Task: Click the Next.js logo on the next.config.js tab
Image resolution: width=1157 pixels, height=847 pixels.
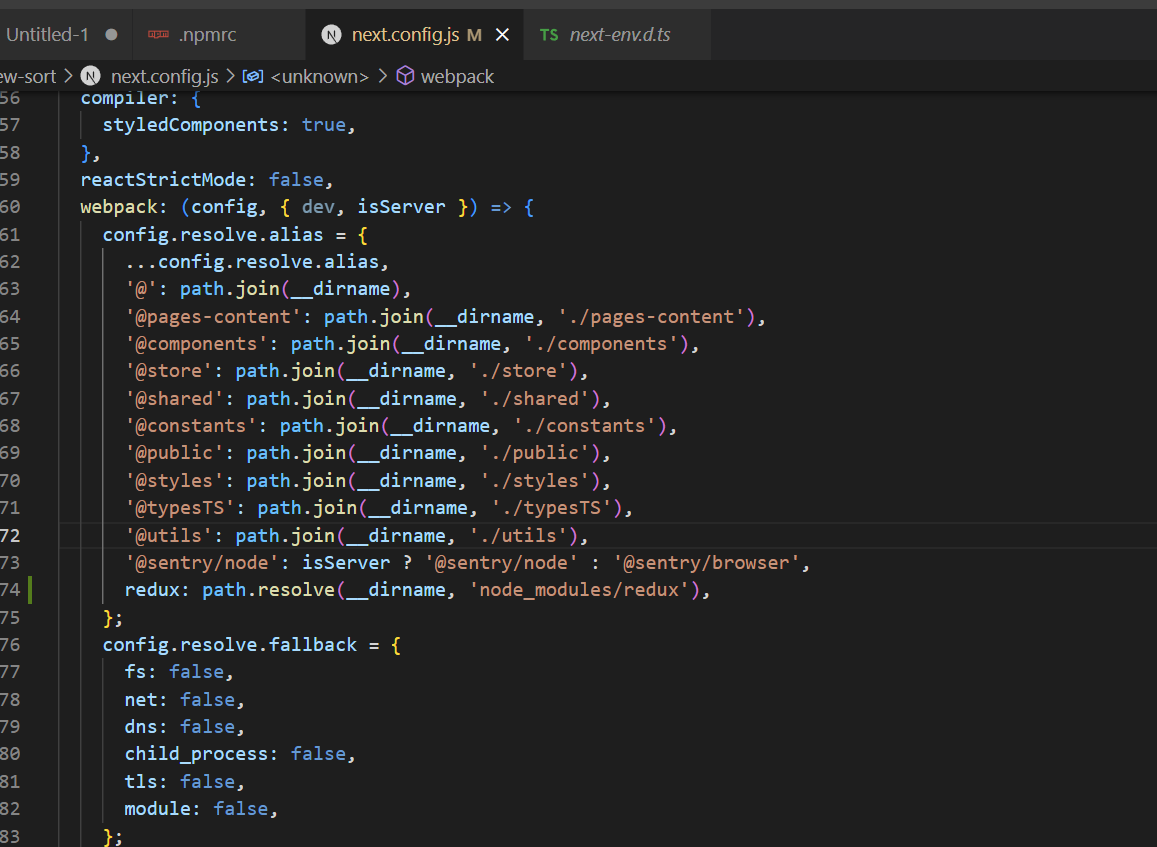Action: coord(330,33)
